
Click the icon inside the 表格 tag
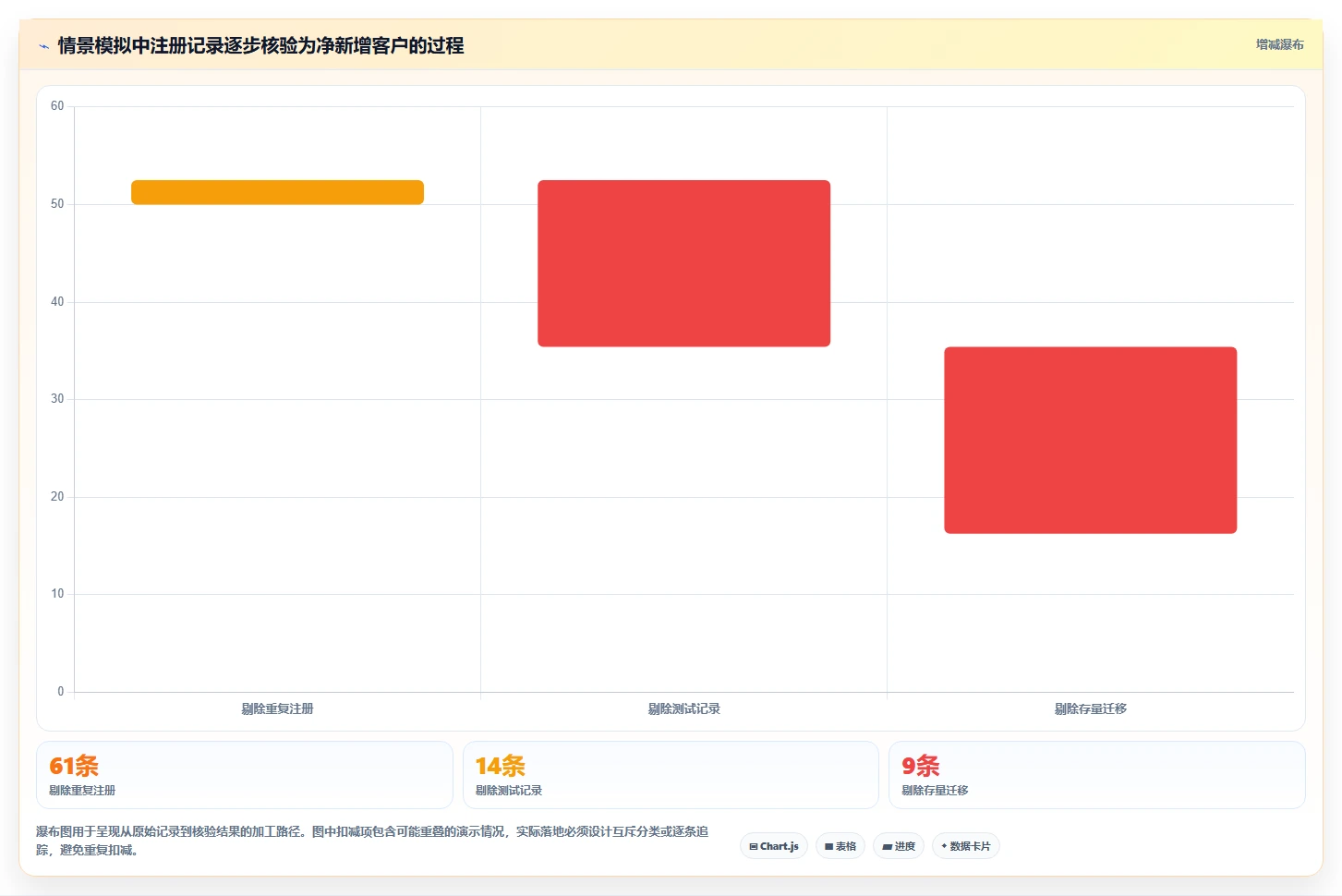click(x=829, y=846)
